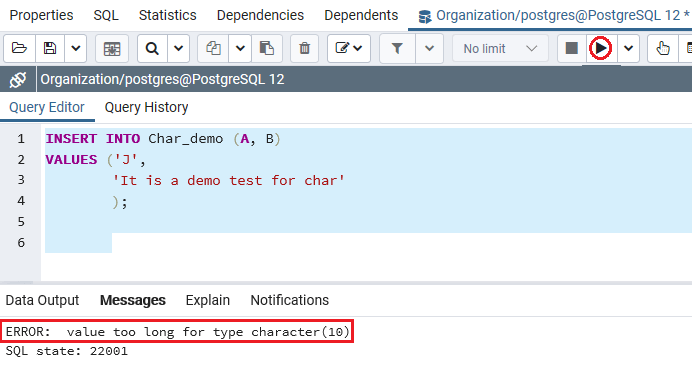This screenshot has height=383, width=692.
Task: Open Find using the magnifier icon
Action: point(152,48)
